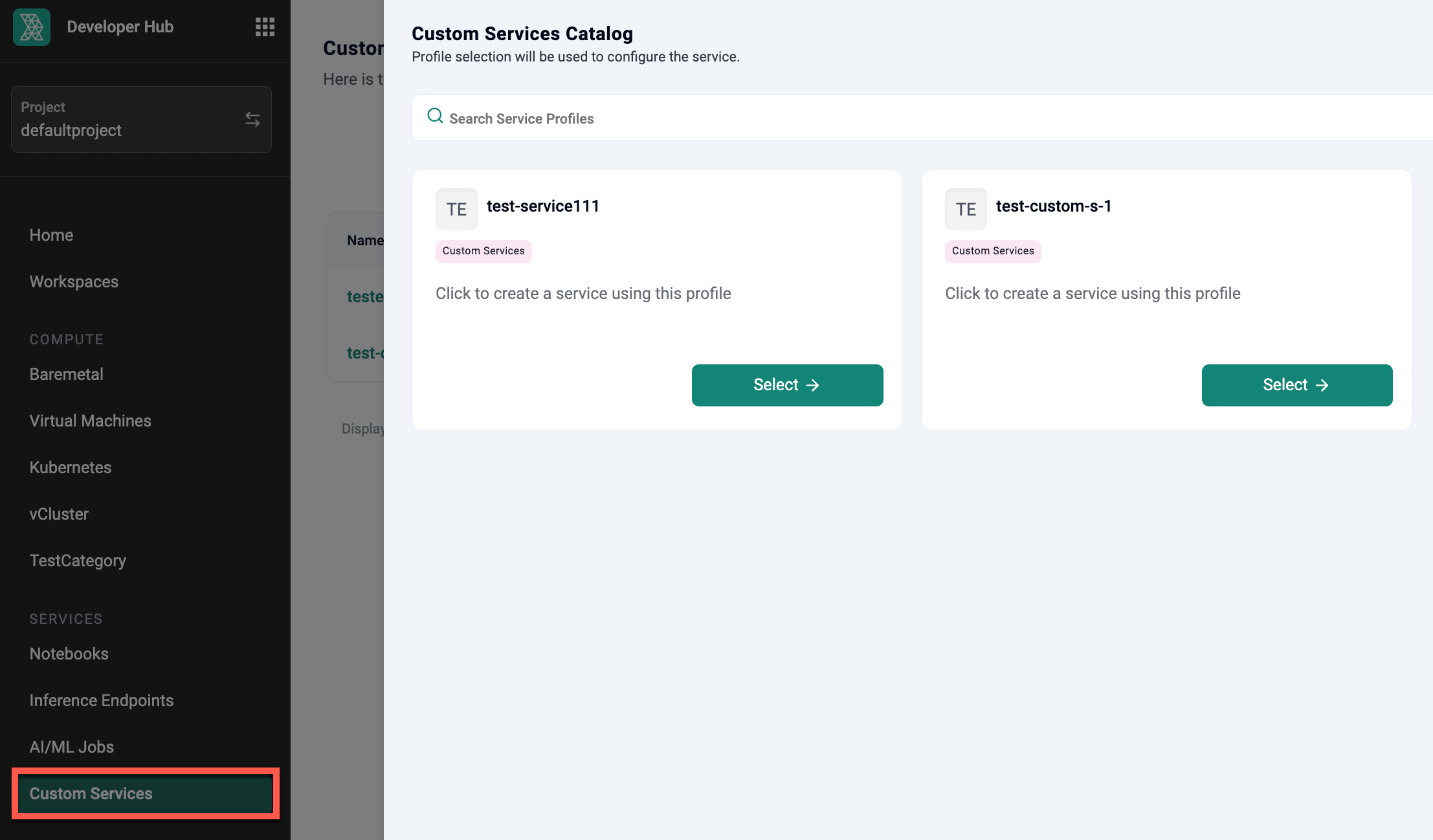Viewport: 1433px width, 840px height.
Task: Click the project switch arrows icon
Action: coord(252,119)
